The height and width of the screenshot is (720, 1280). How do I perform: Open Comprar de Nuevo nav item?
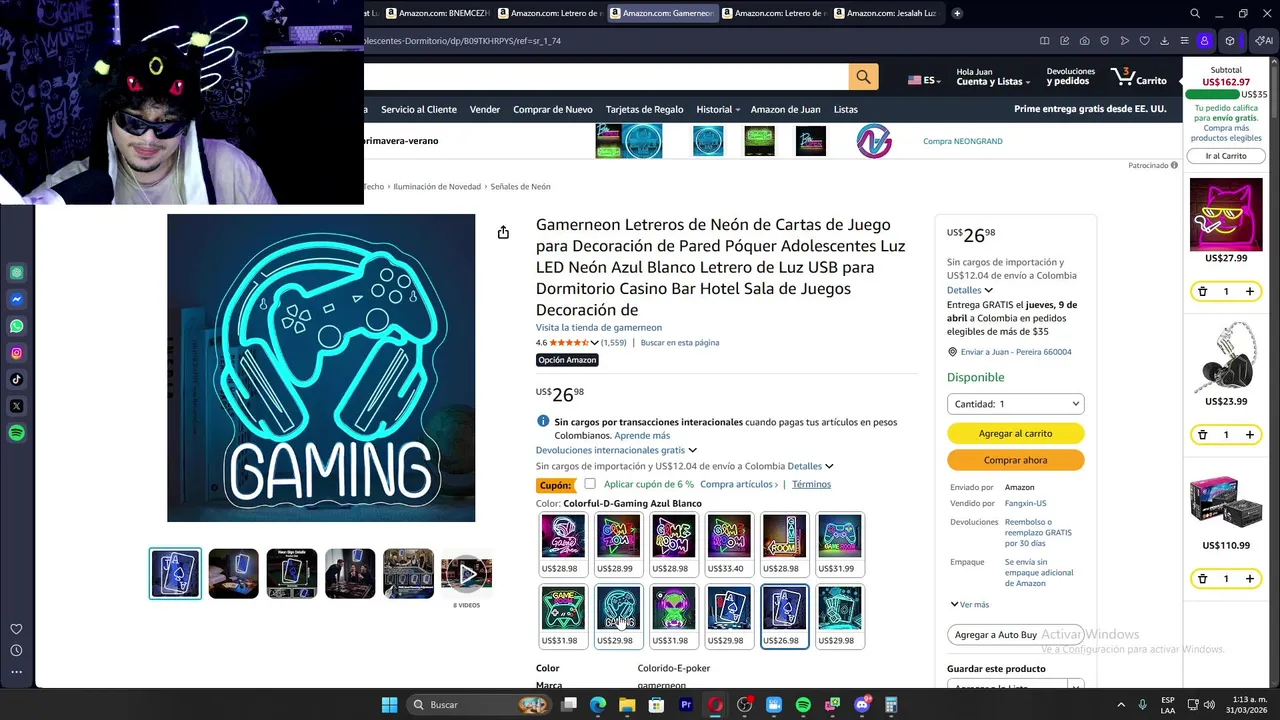(552, 109)
